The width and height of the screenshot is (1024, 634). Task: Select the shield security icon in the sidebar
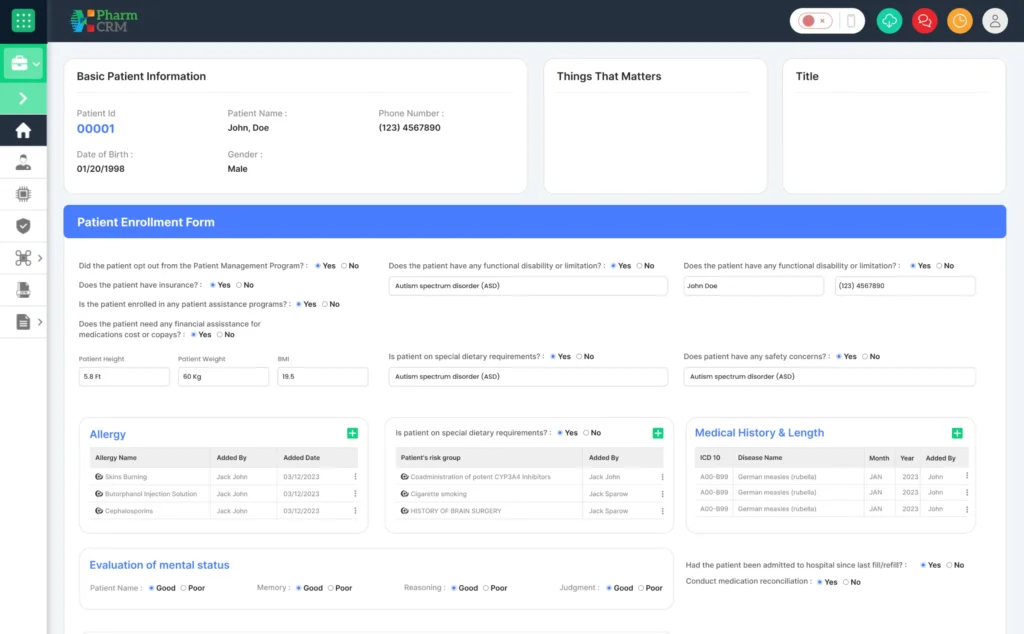tap(23, 226)
